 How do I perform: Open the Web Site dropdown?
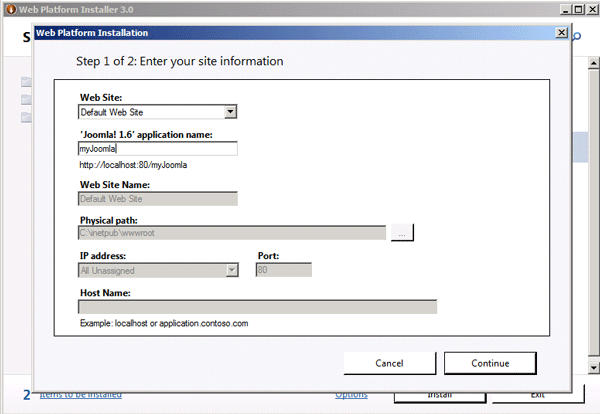click(x=230, y=112)
